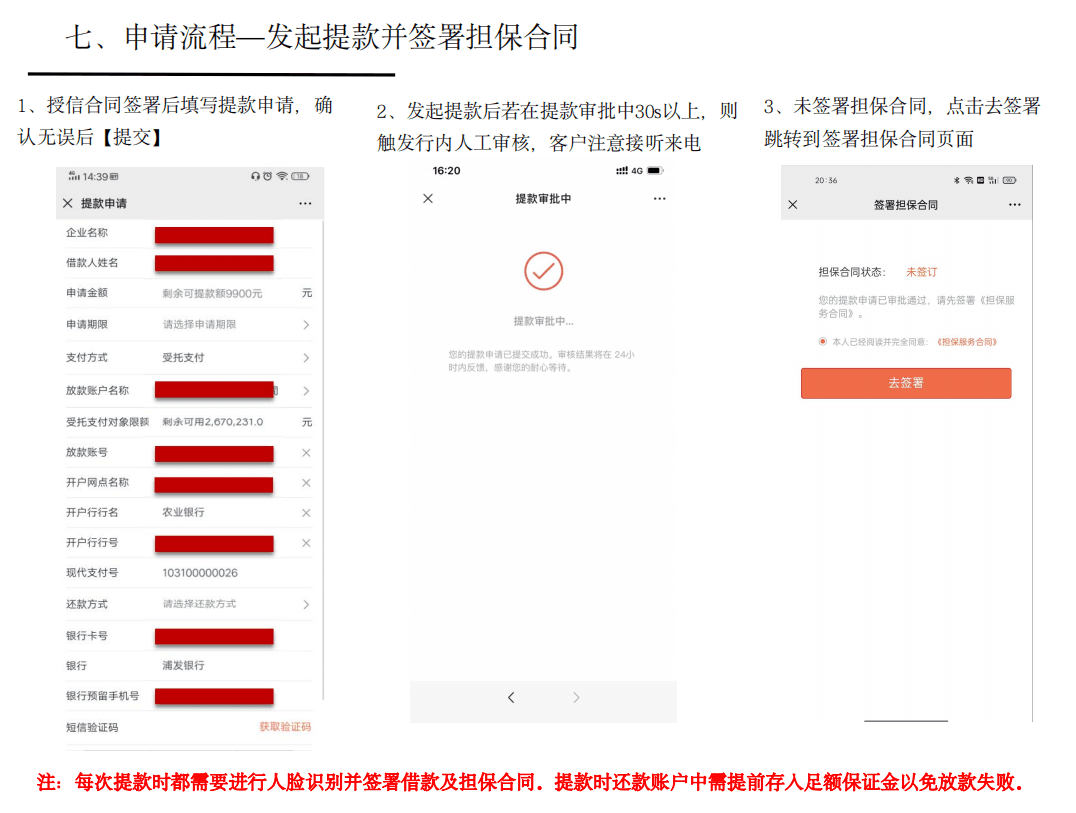Viewport: 1076px width, 813px height.
Task: Click the 16:20 clock text
Action: 446,170
